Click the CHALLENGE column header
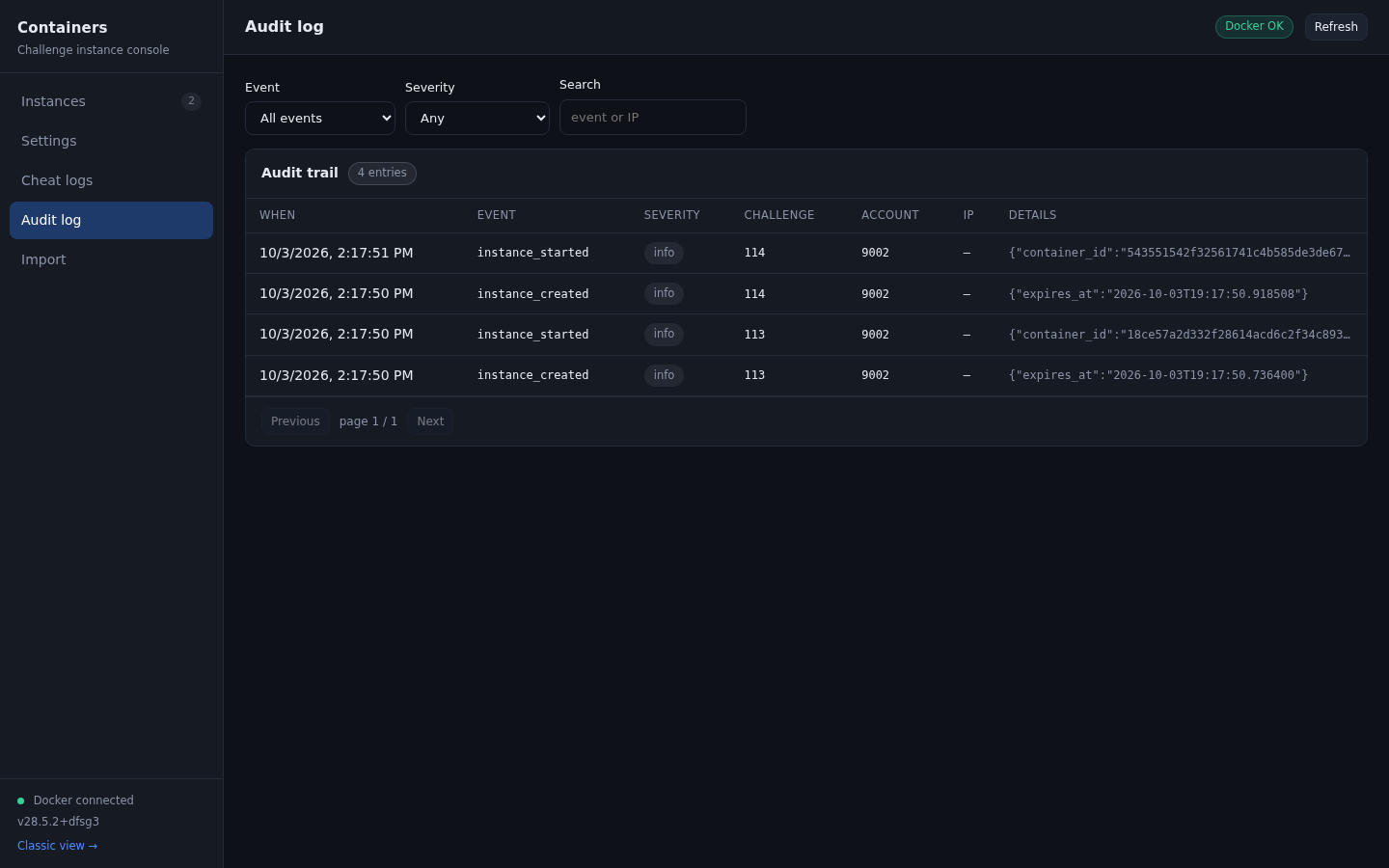The height and width of the screenshot is (868, 1389). pyautogui.click(x=779, y=215)
